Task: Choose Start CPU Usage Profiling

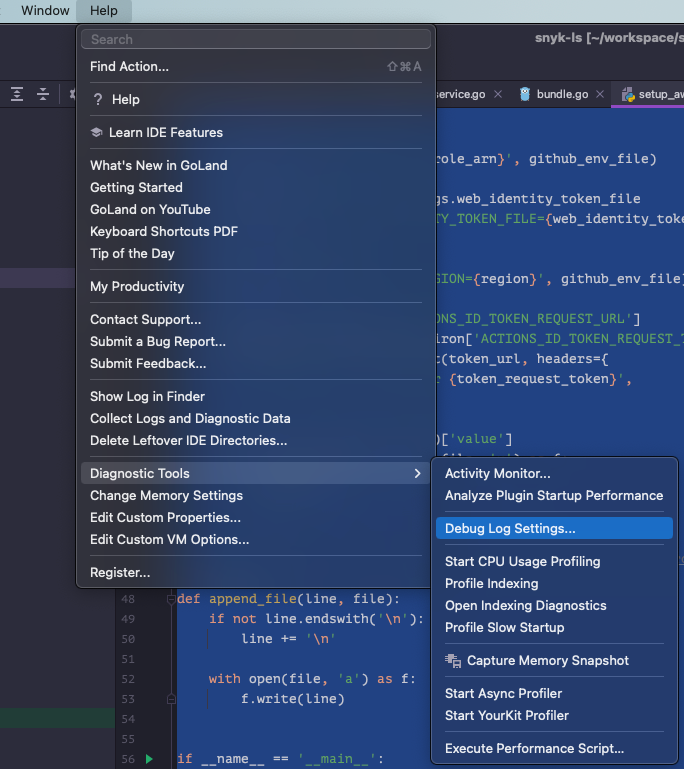Action: (x=522, y=562)
